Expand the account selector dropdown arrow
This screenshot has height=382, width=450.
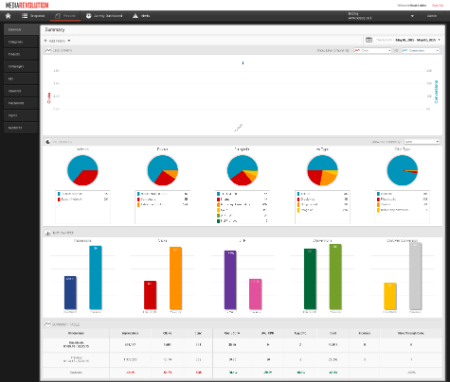pyautogui.click(x=412, y=16)
